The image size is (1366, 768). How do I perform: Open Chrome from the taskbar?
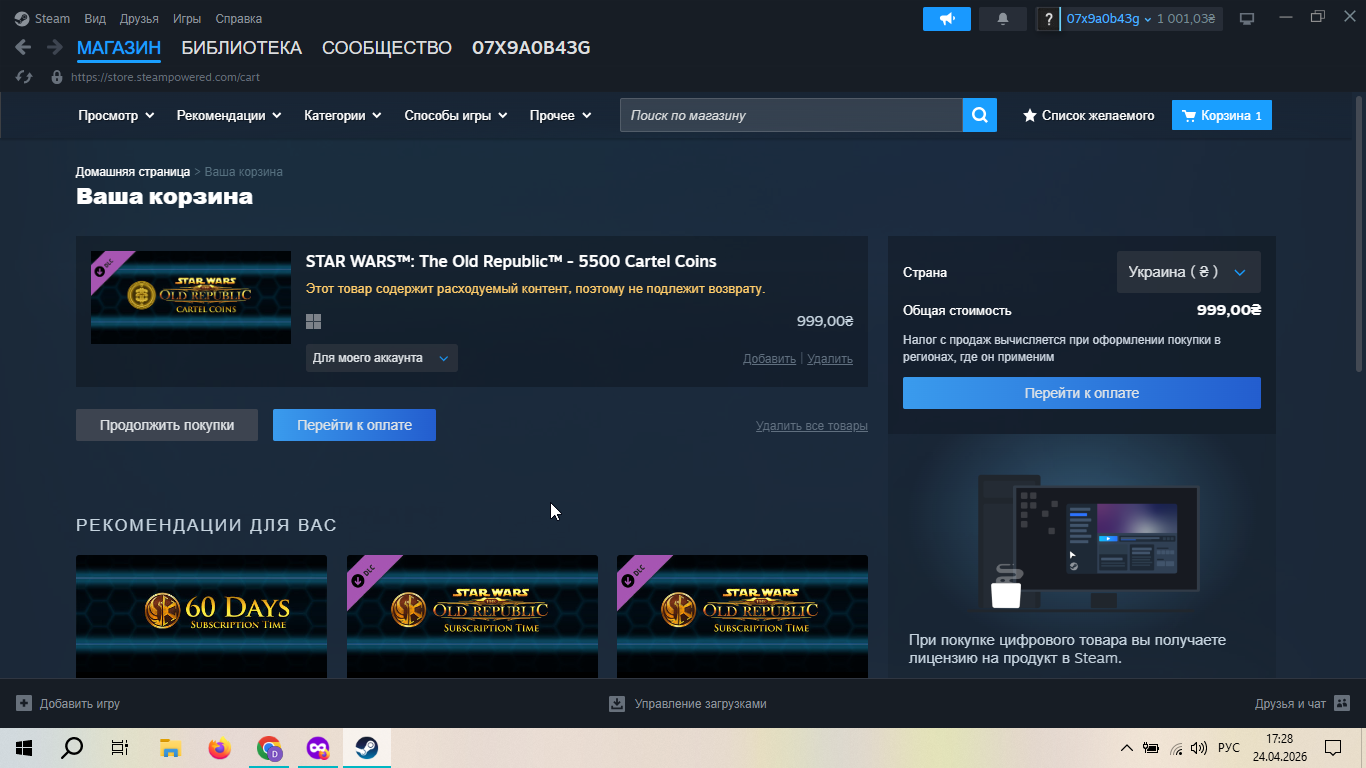269,748
